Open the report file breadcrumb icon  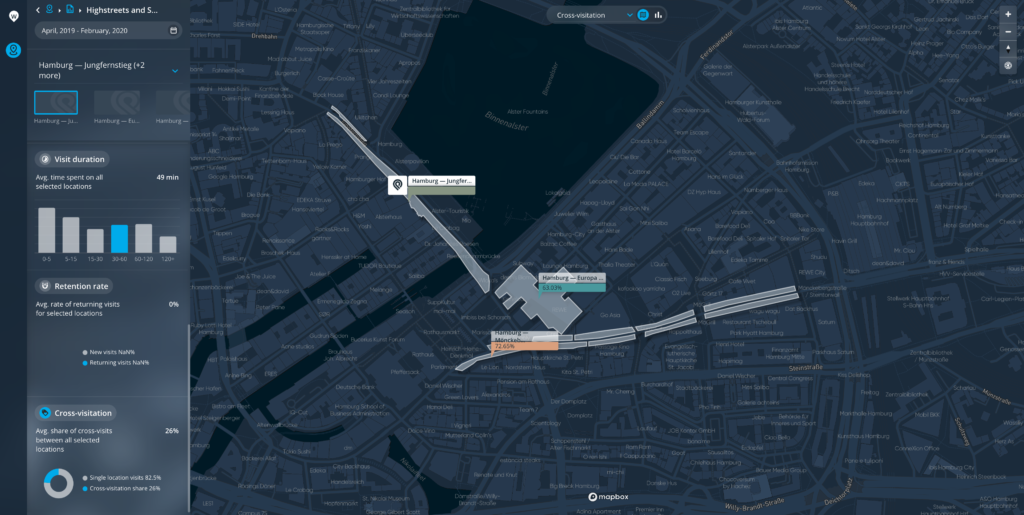click(70, 9)
